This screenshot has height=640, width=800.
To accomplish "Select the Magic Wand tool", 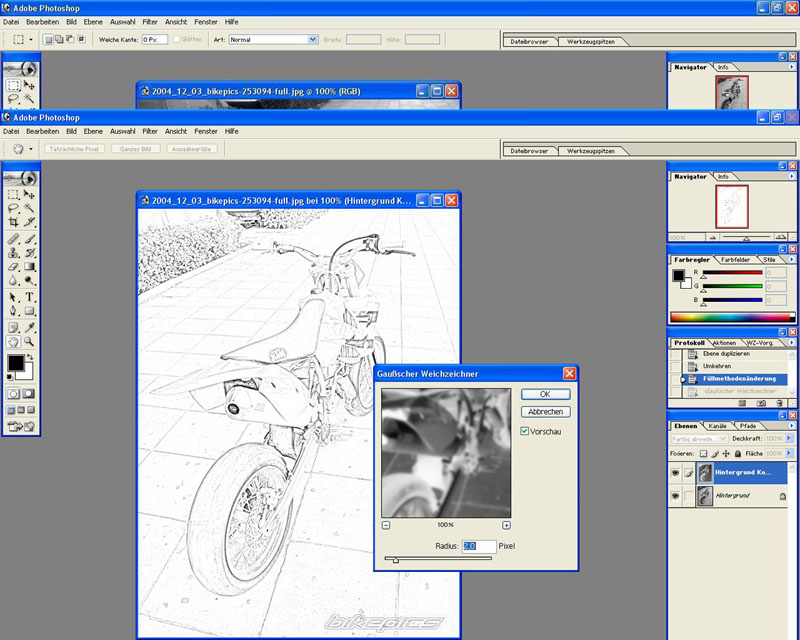I will [30, 209].
